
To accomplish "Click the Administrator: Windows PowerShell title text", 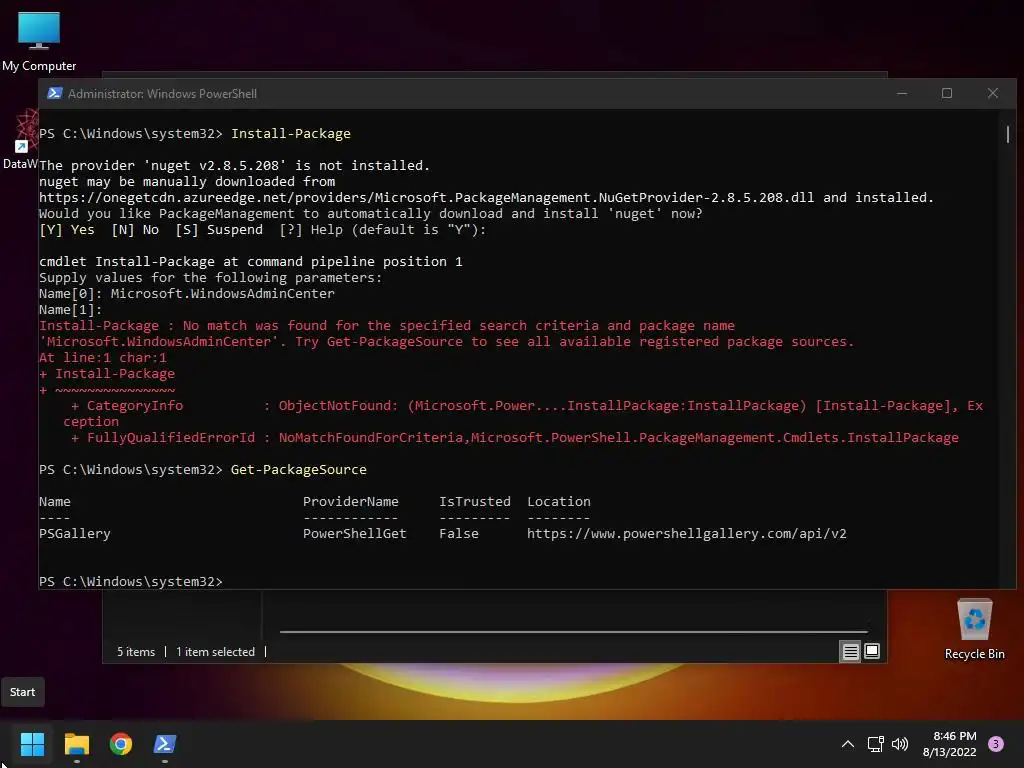I will click(x=162, y=93).
